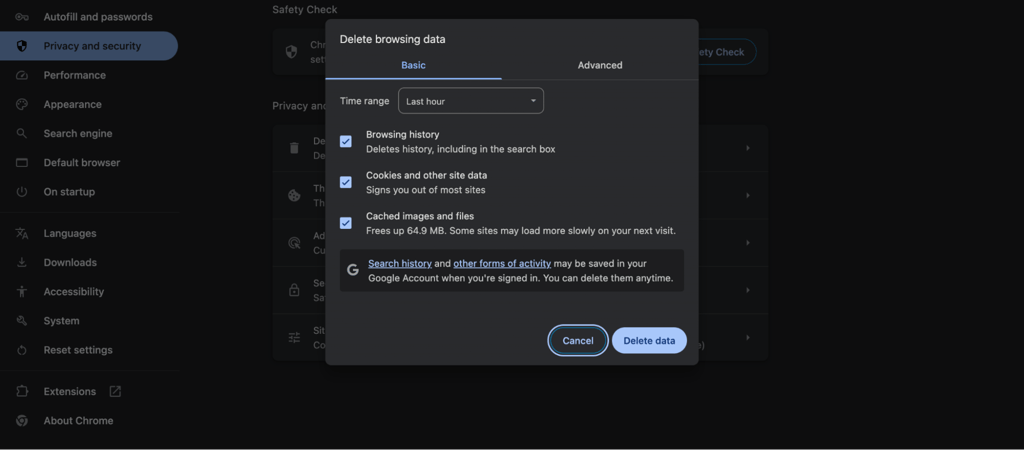Click the partially hidden Safety Check button
1024x450 pixels.
(x=728, y=52)
